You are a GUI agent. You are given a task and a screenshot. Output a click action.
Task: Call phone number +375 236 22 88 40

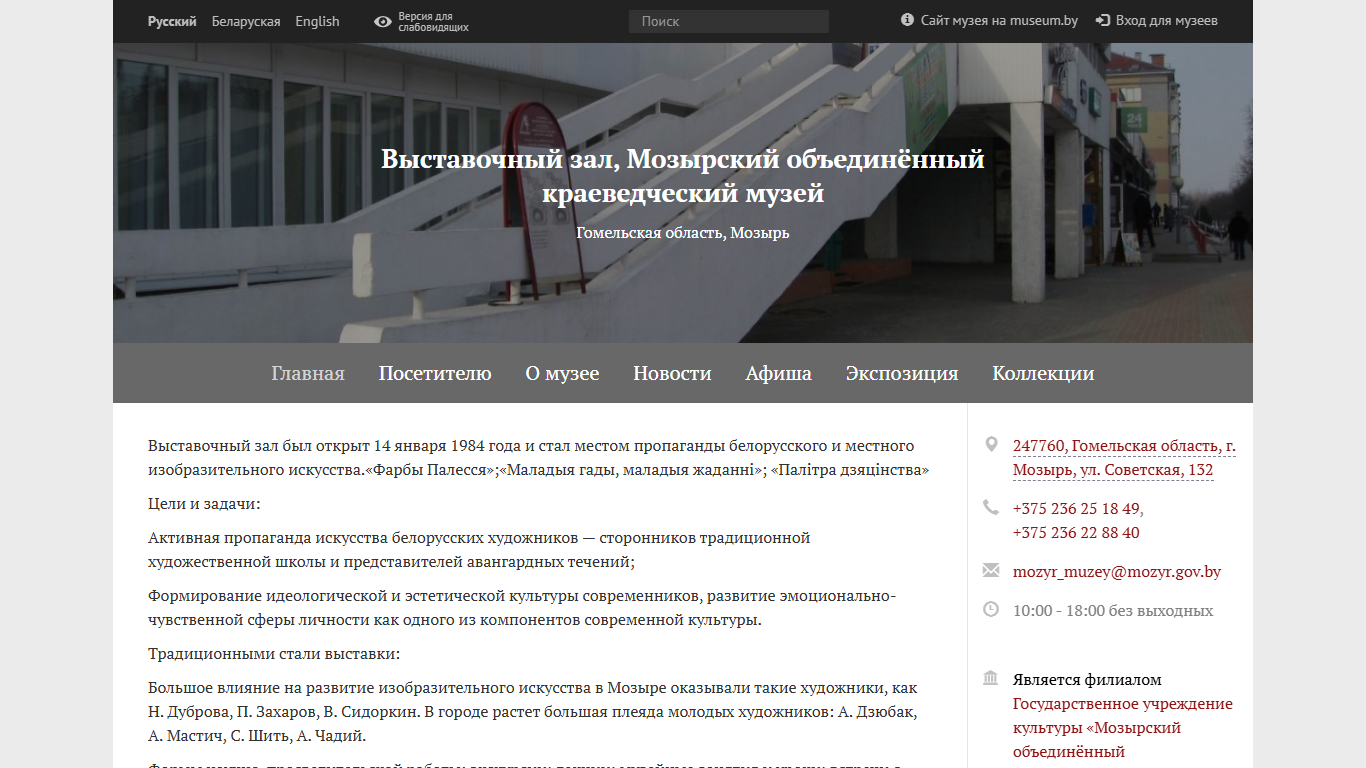[x=1076, y=533]
